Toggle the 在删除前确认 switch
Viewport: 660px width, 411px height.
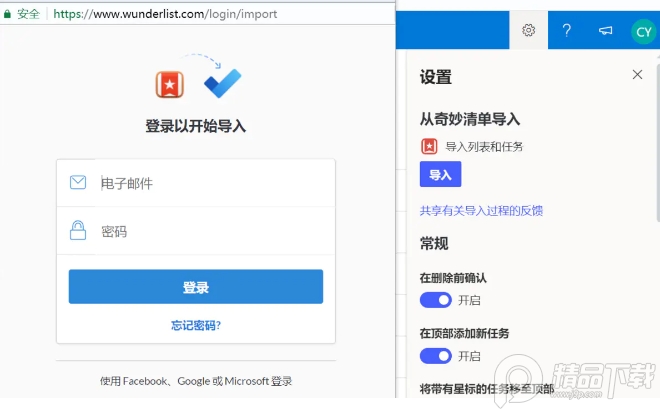click(x=436, y=300)
